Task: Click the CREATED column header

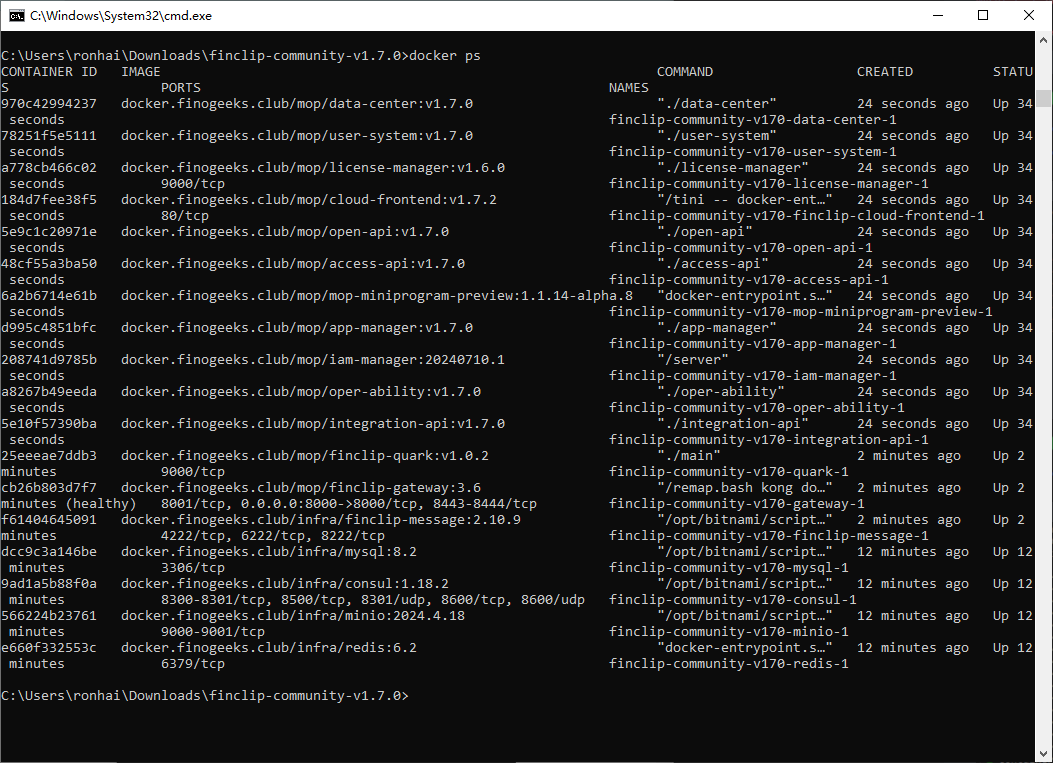Action: (885, 72)
